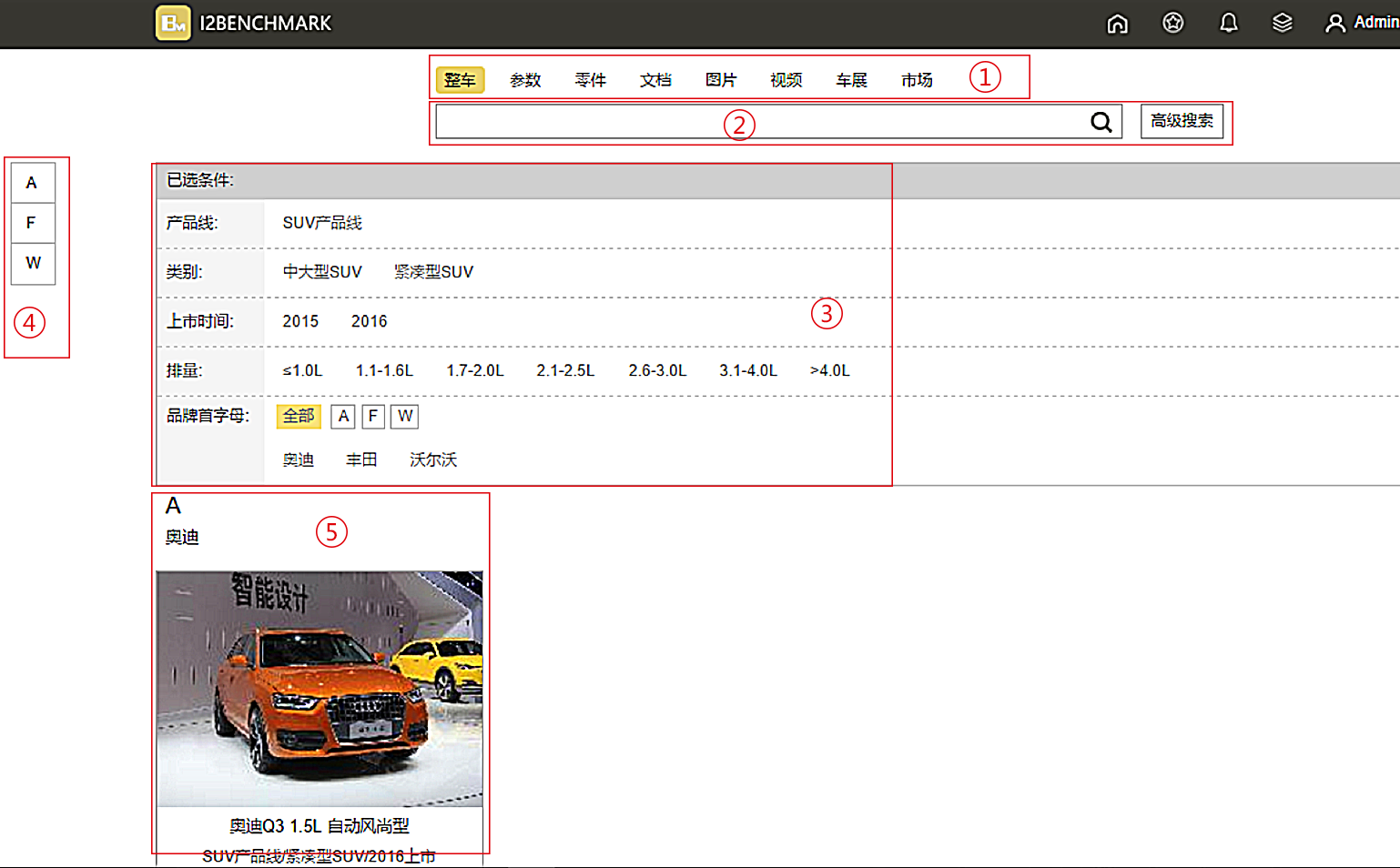Select 全部 brand initial filter
Image resolution: width=1400 pixels, height=868 pixels.
299,417
